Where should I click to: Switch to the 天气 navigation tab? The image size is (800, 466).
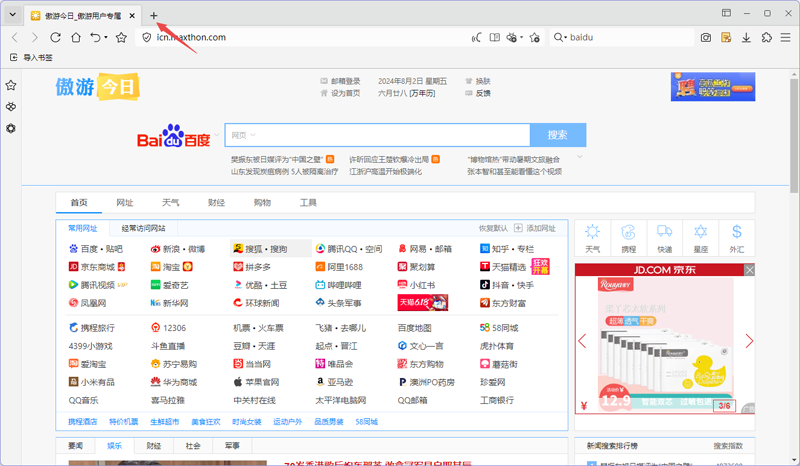point(171,202)
